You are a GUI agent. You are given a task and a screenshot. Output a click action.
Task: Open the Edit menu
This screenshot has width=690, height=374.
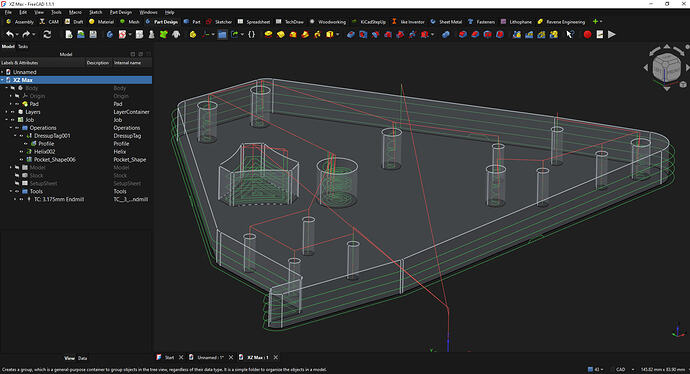23,12
